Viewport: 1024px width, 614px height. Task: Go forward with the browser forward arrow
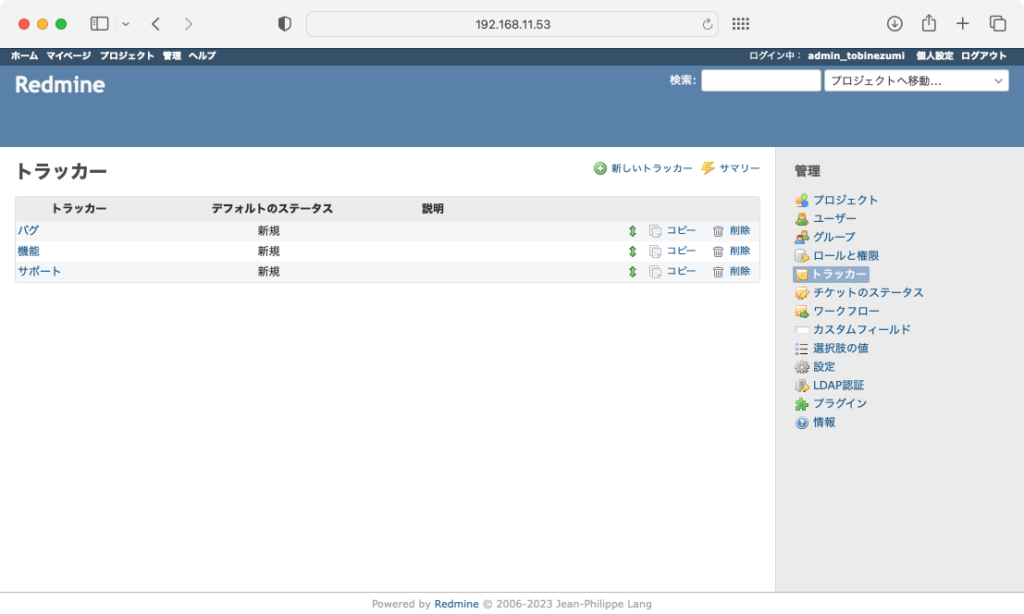(x=188, y=24)
